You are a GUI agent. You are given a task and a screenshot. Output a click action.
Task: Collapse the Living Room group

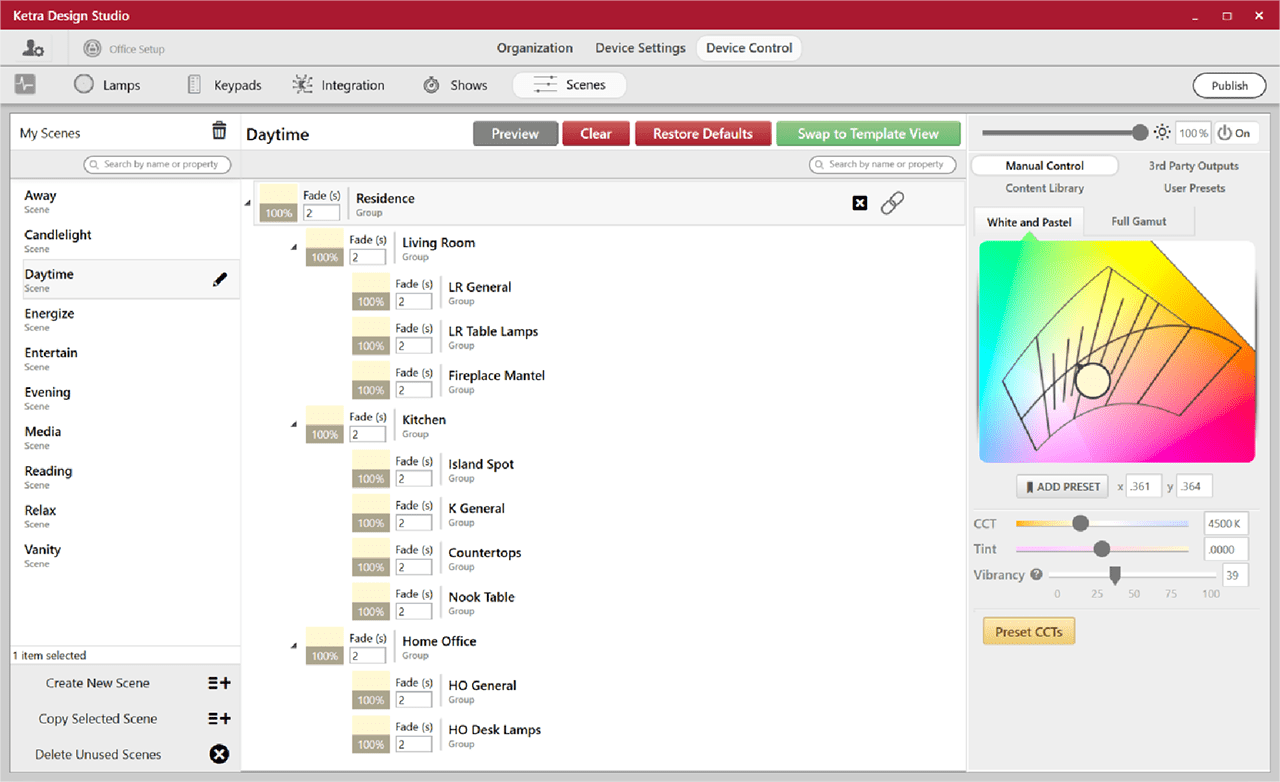(x=294, y=247)
